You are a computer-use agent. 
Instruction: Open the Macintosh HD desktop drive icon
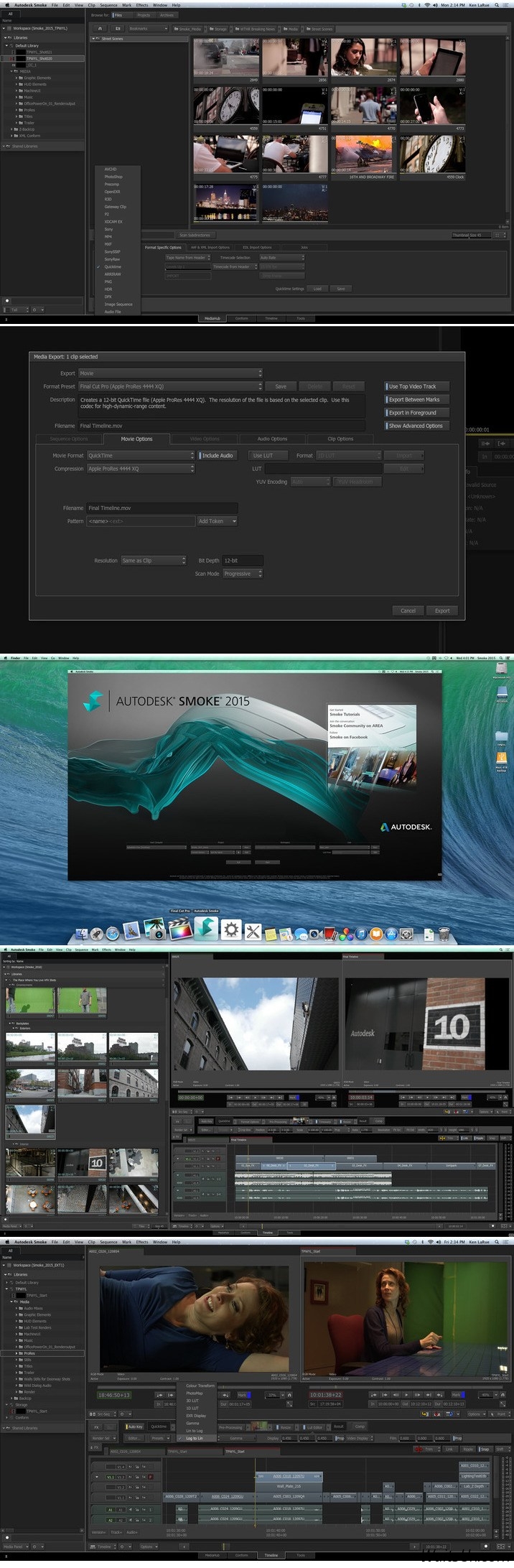[x=501, y=670]
